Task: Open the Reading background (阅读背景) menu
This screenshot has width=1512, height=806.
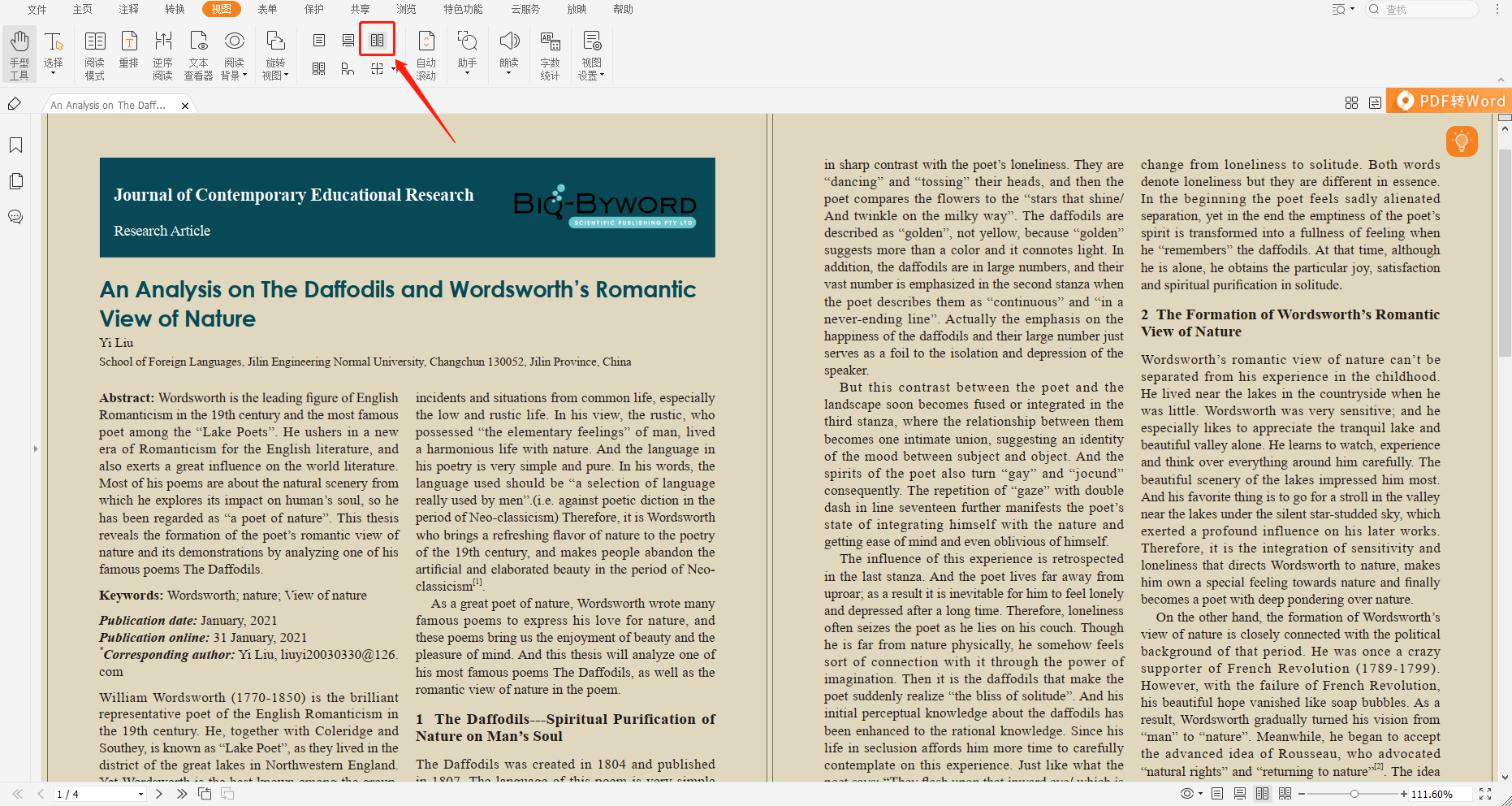Action: coord(234,54)
